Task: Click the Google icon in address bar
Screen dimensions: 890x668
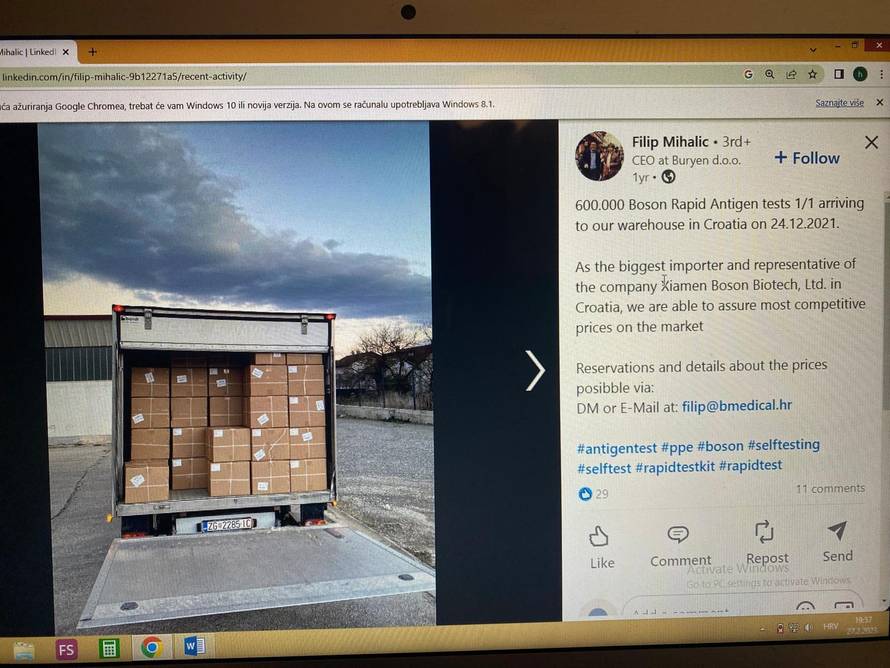Action: click(748, 74)
